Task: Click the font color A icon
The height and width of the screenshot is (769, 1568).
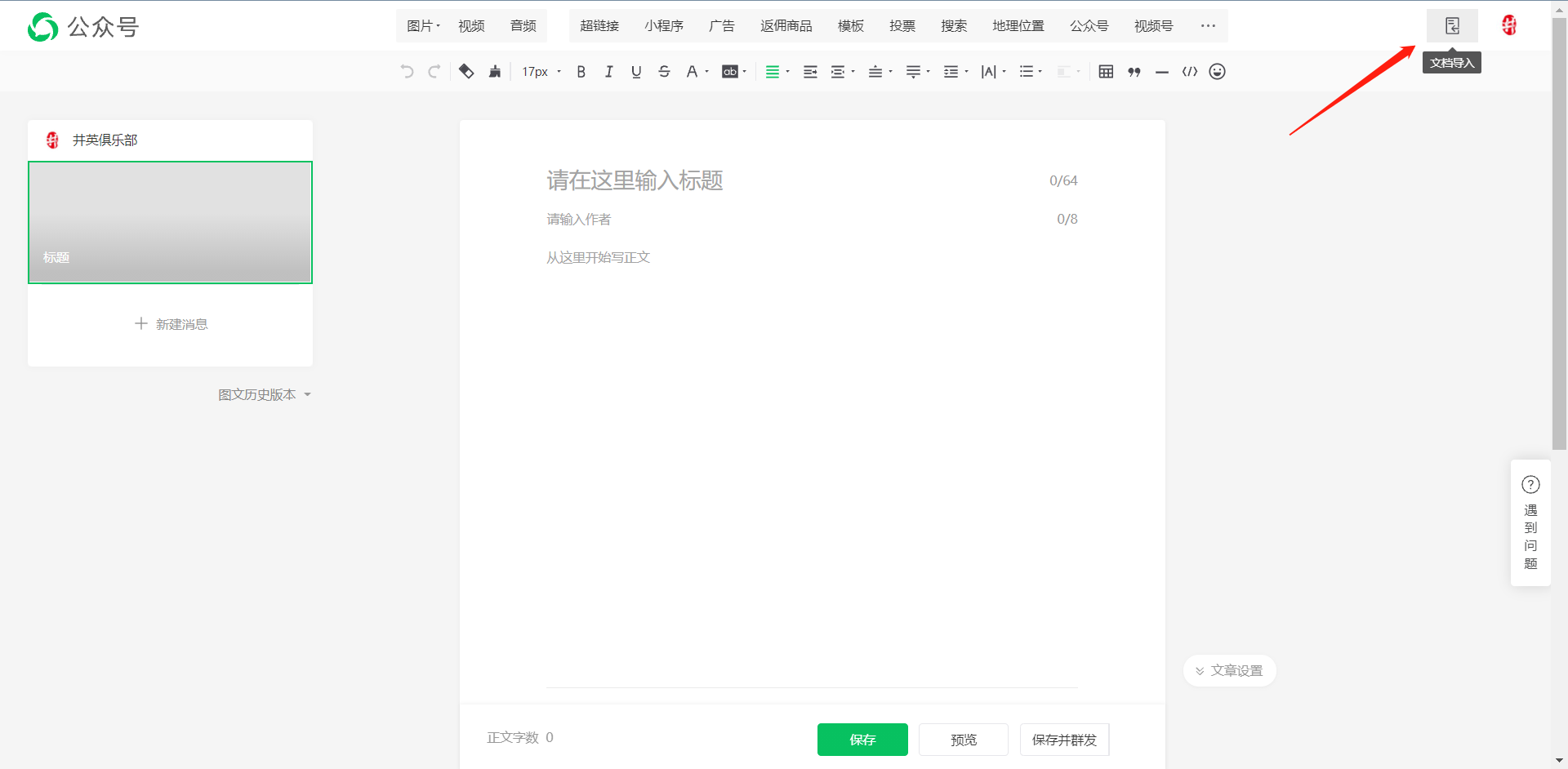Action: point(692,72)
